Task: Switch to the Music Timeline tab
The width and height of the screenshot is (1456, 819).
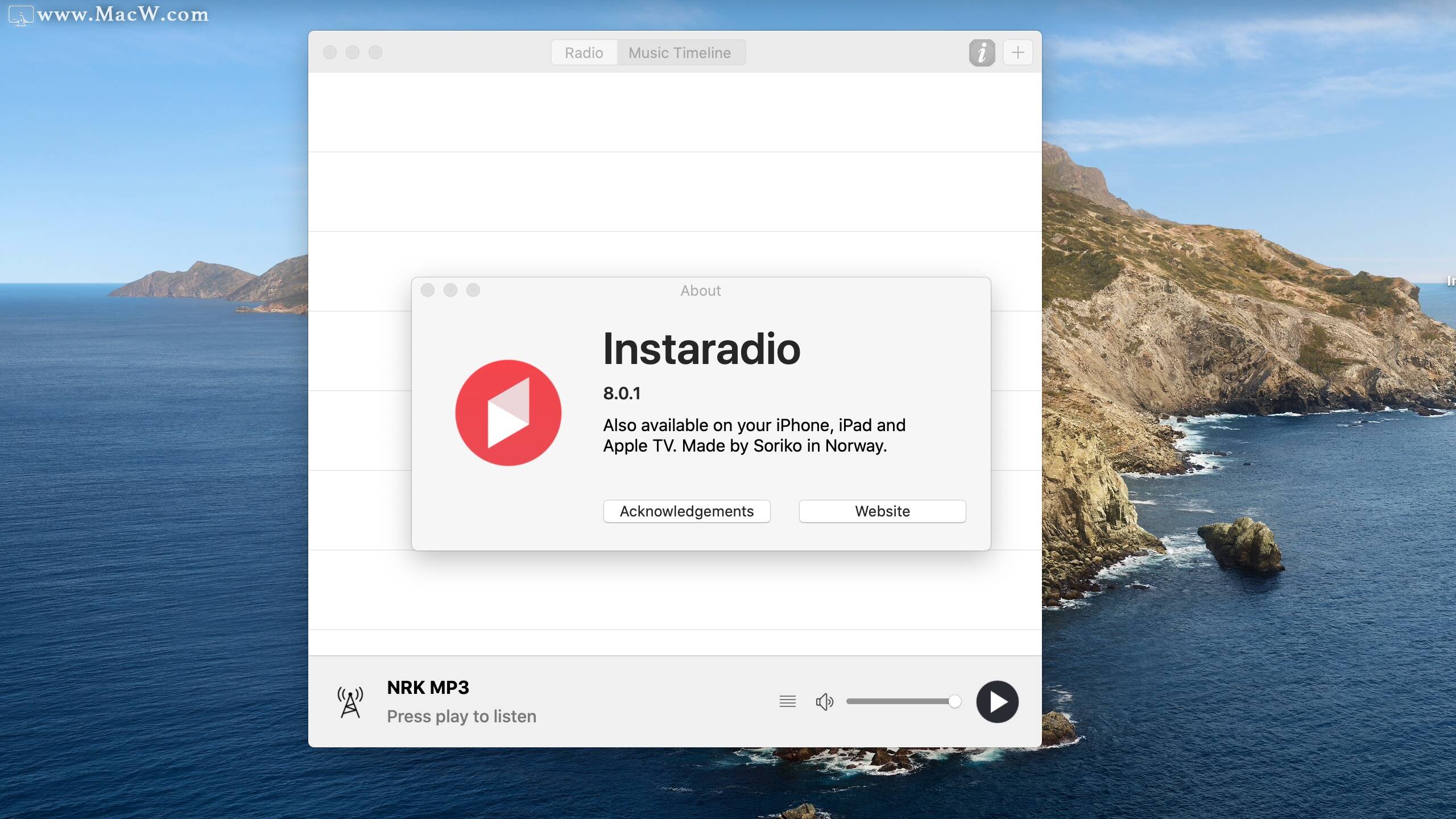Action: (680, 53)
